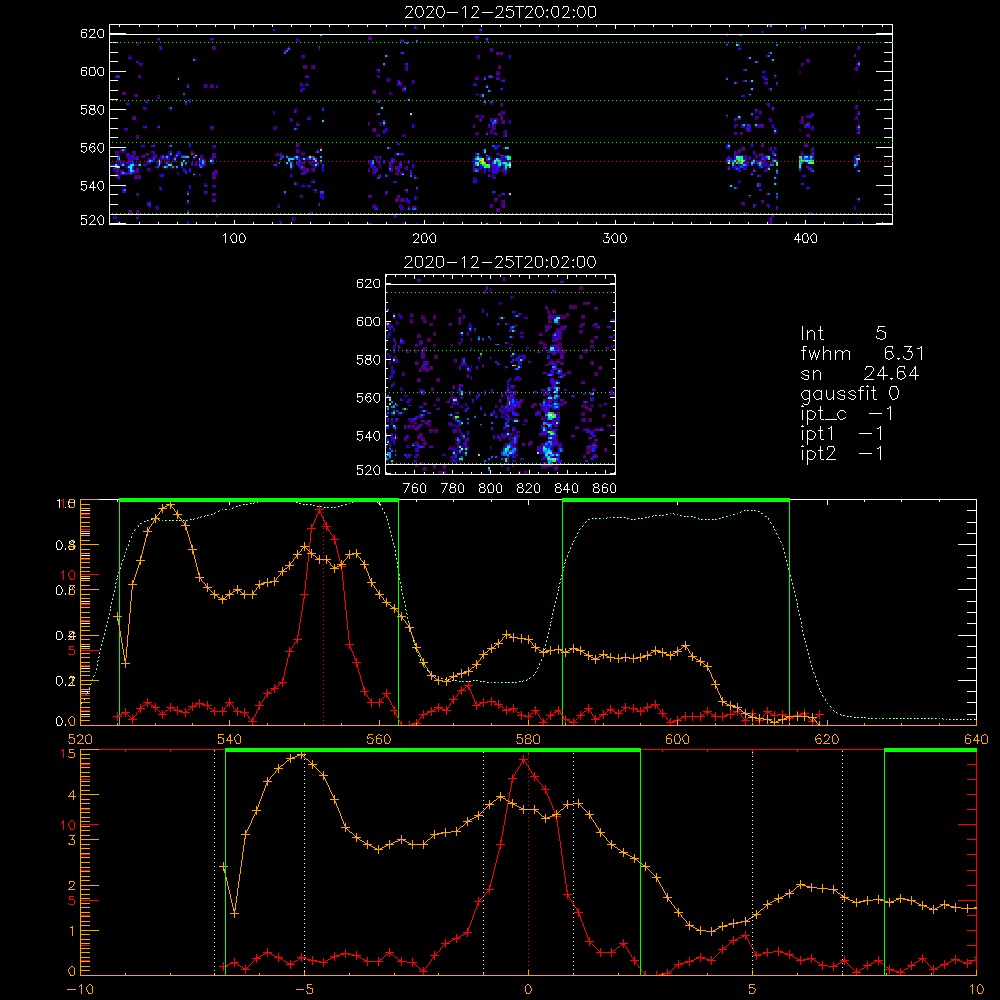
Task: Click y-axis label 540 of the wide top image
Action: (x=92, y=186)
